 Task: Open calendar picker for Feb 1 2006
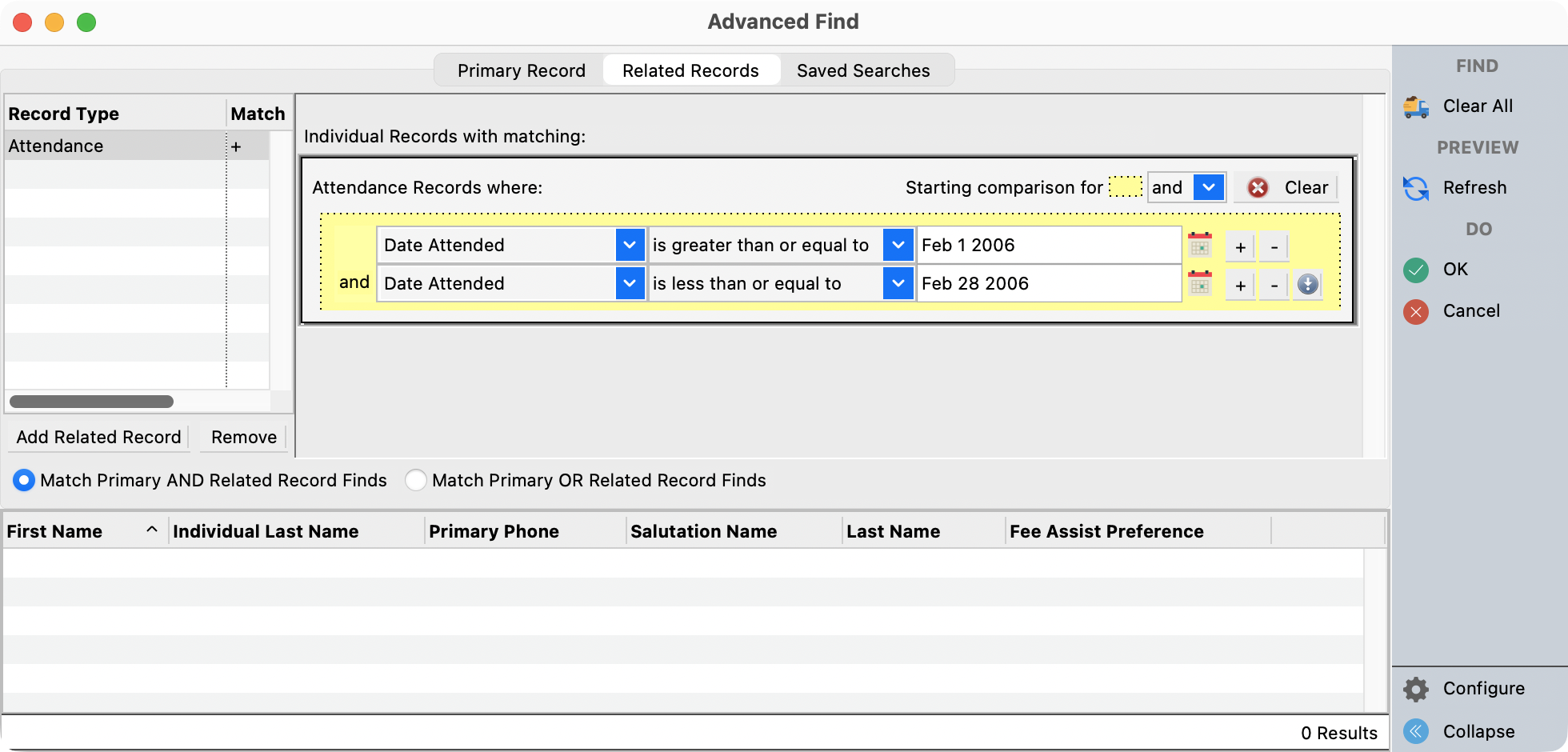coord(1200,245)
